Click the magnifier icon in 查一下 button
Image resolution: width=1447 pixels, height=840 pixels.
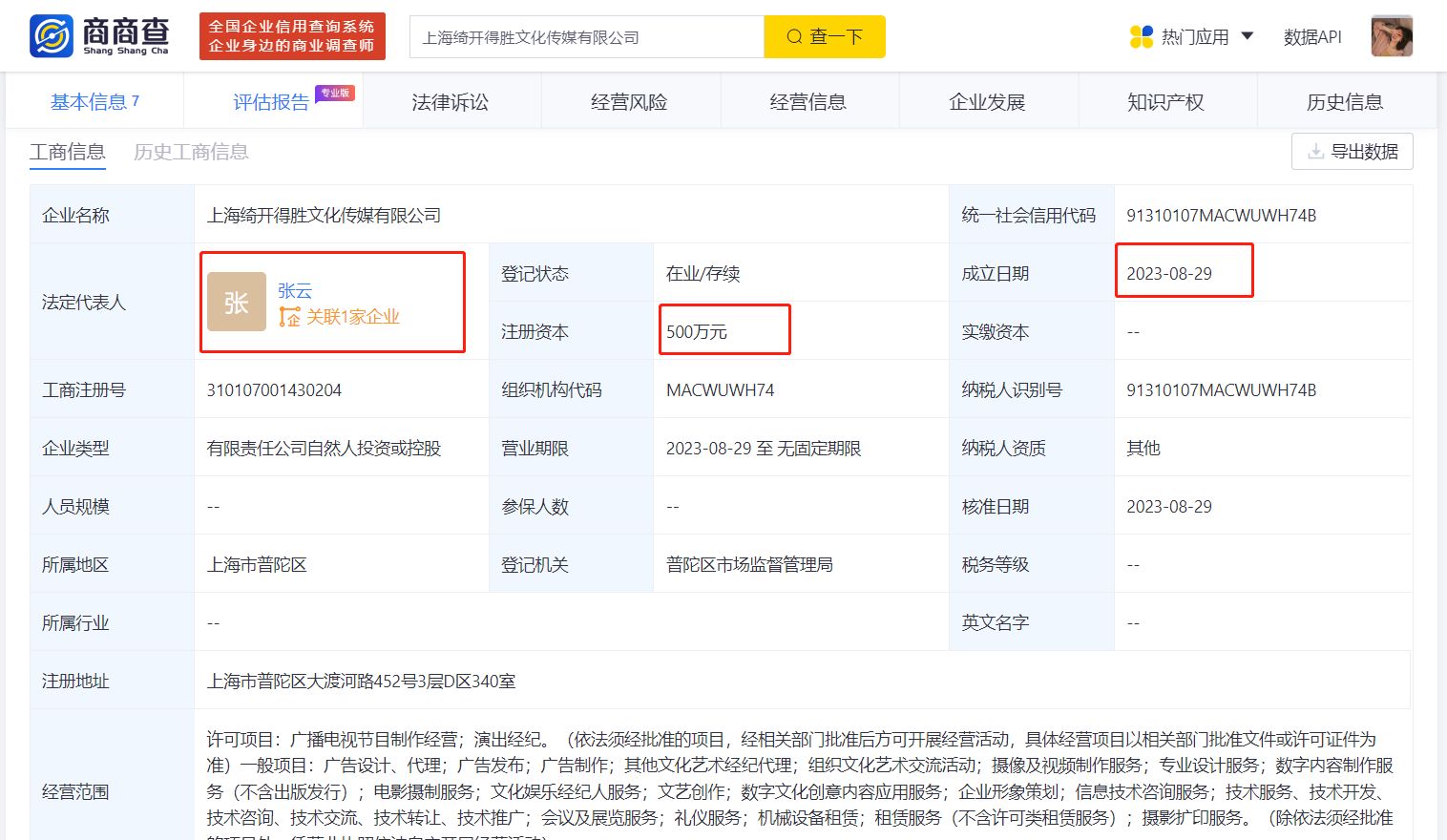coord(794,37)
